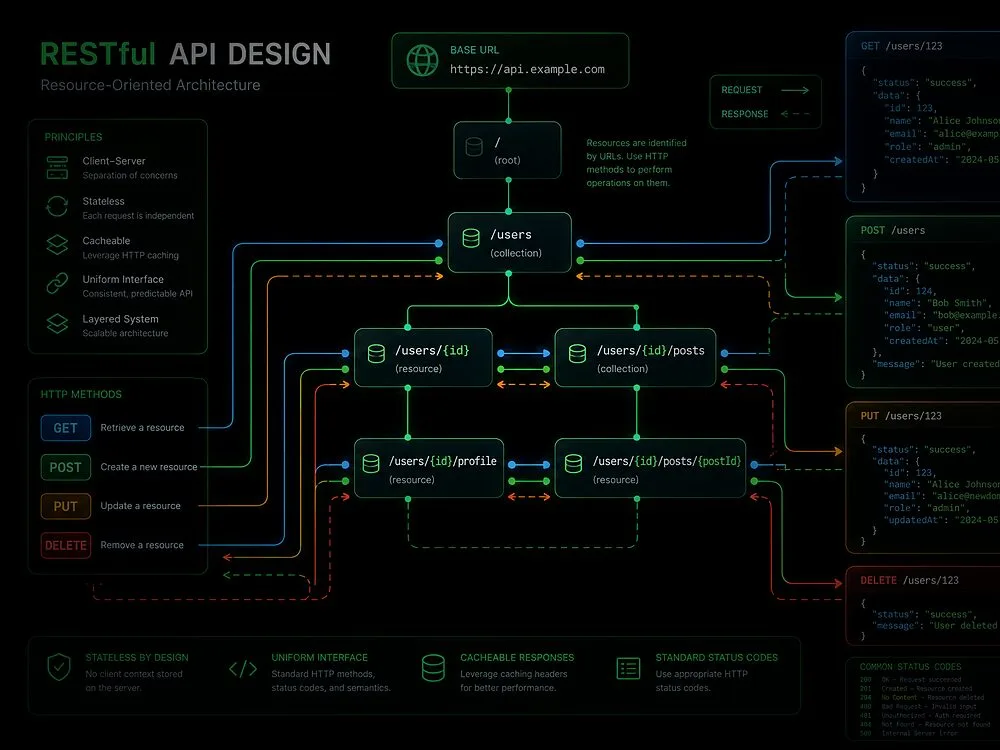Click the database icon in the /users collection node
1000x750 pixels.
coord(471,238)
